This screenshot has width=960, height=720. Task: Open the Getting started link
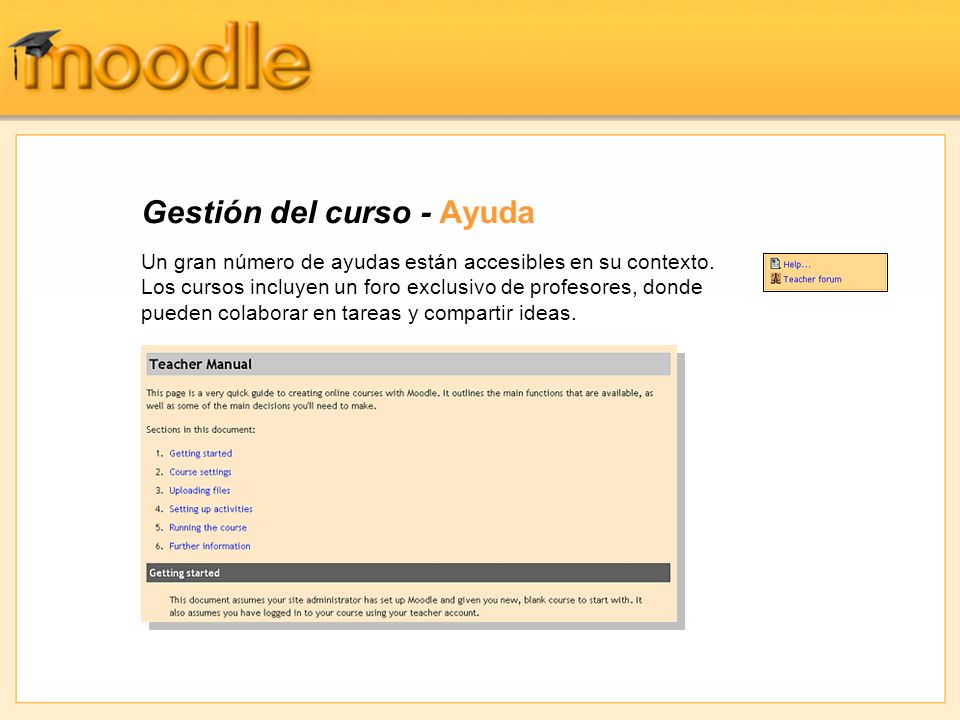click(x=200, y=454)
